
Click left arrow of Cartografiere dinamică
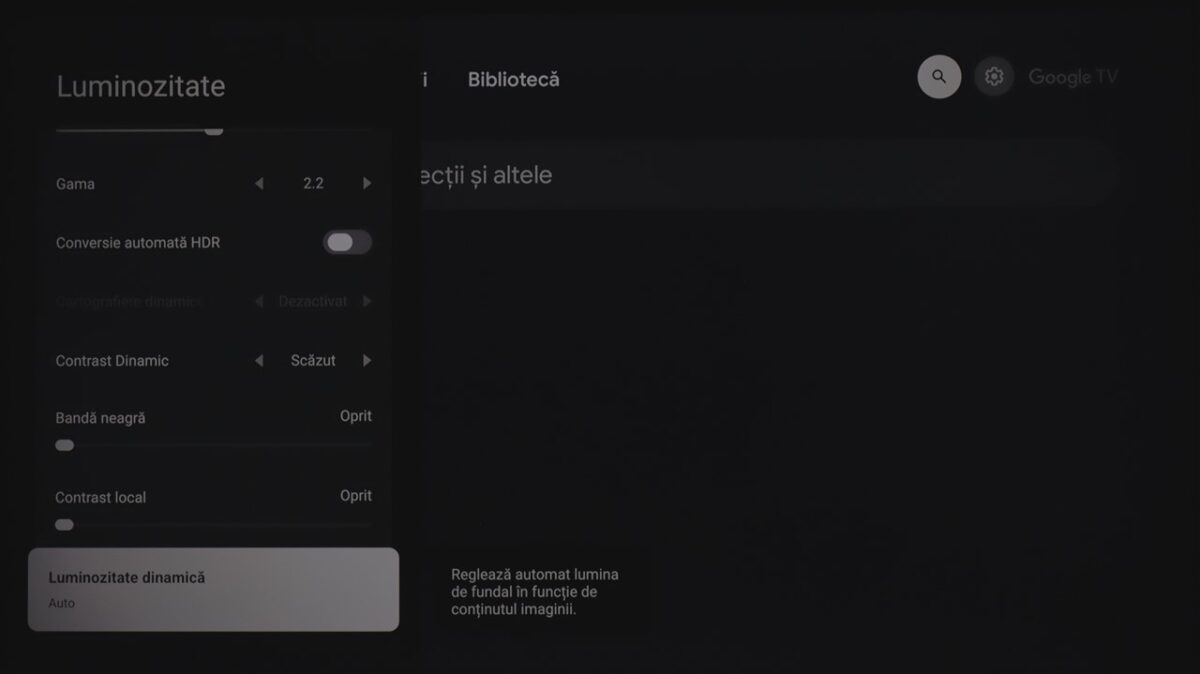[x=259, y=301]
